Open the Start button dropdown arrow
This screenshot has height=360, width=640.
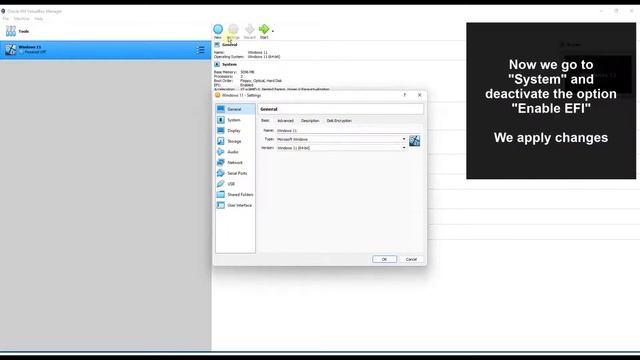click(x=273, y=31)
